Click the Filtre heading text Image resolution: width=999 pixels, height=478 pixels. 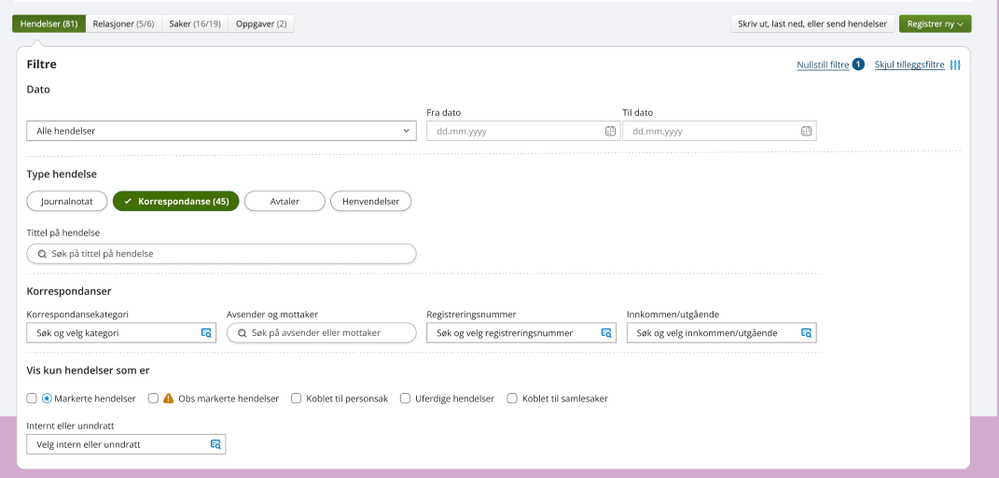click(41, 64)
